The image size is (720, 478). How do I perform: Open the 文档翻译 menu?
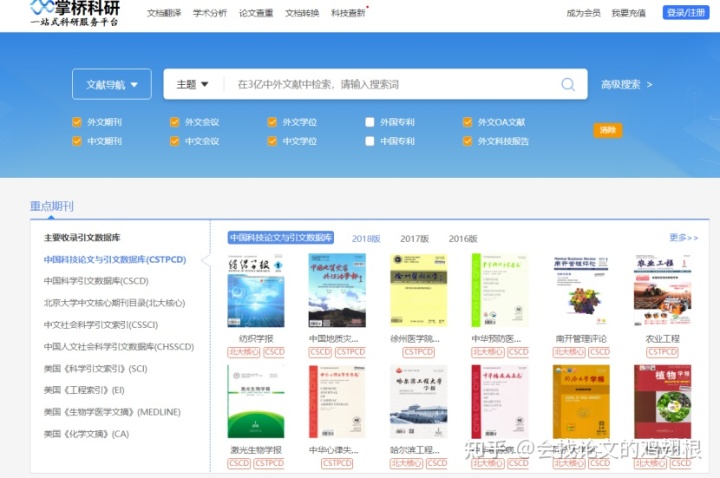[x=164, y=13]
